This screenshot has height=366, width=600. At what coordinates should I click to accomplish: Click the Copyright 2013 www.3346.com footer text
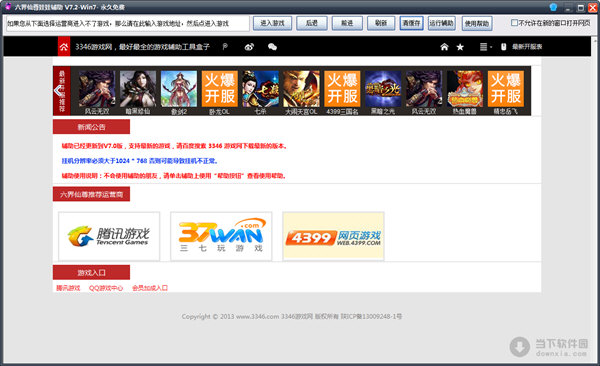(x=292, y=316)
